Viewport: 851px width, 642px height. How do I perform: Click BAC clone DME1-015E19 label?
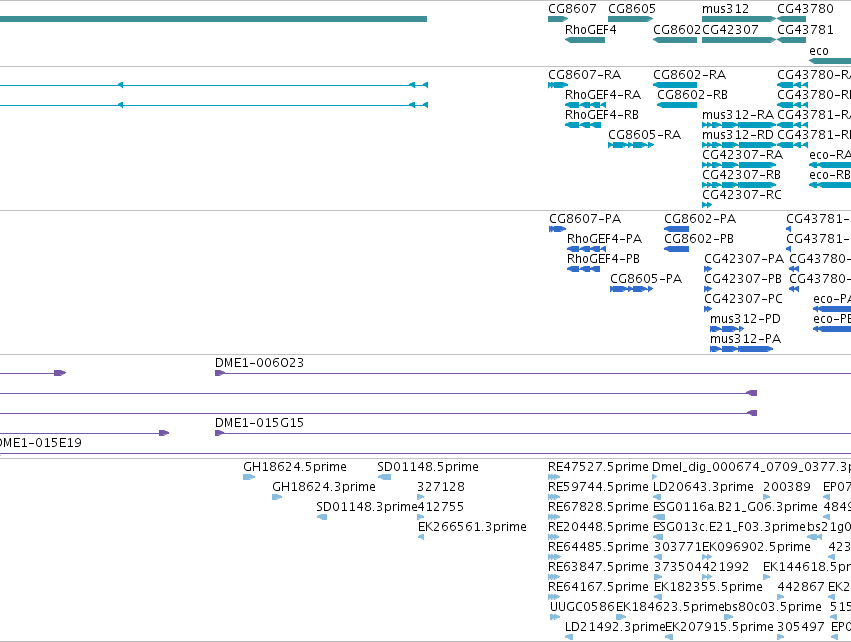[x=41, y=443]
